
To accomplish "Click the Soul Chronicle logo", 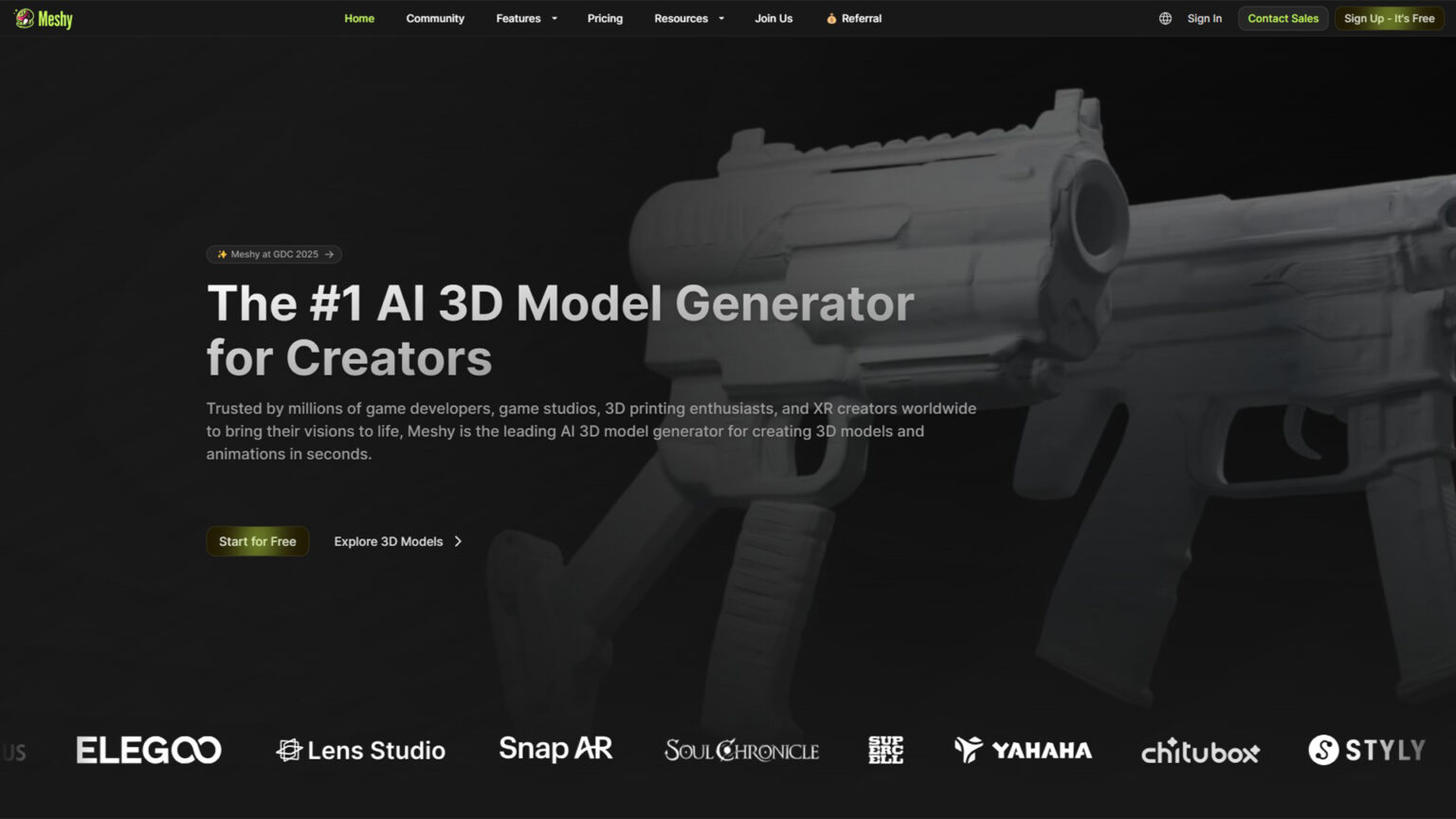I will [x=741, y=751].
